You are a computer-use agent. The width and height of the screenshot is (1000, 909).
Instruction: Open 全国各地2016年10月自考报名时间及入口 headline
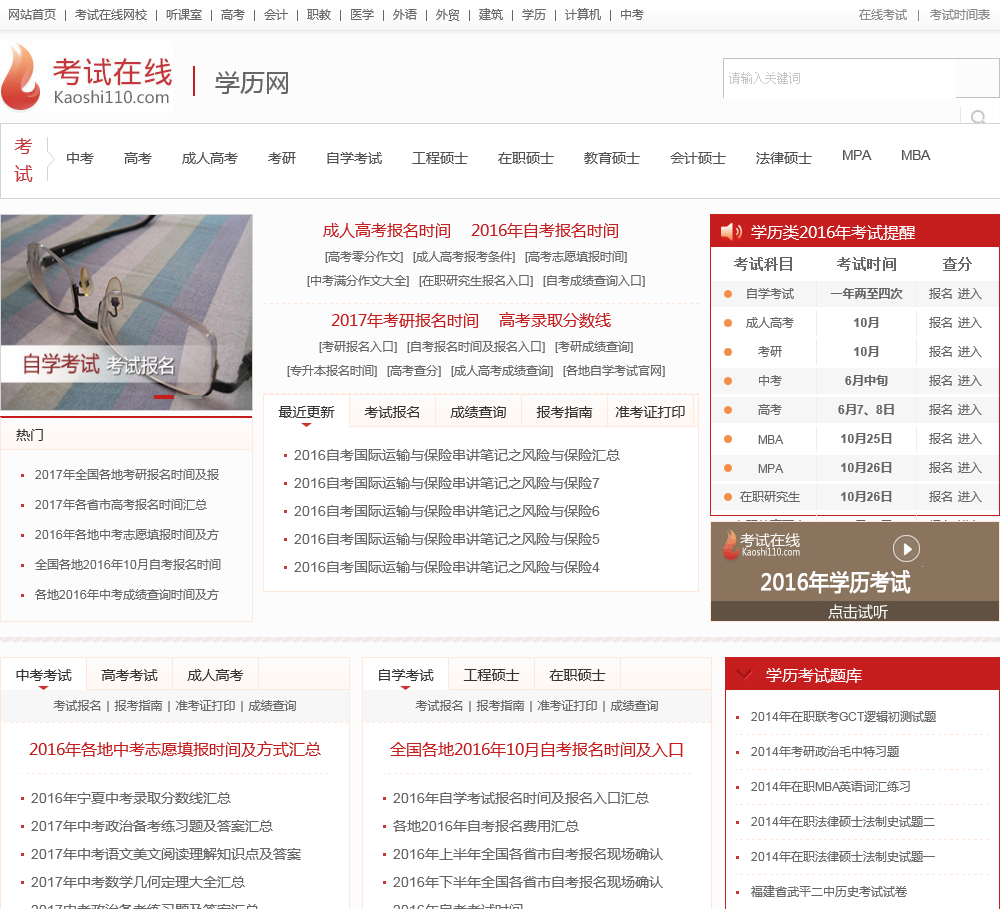coord(536,750)
